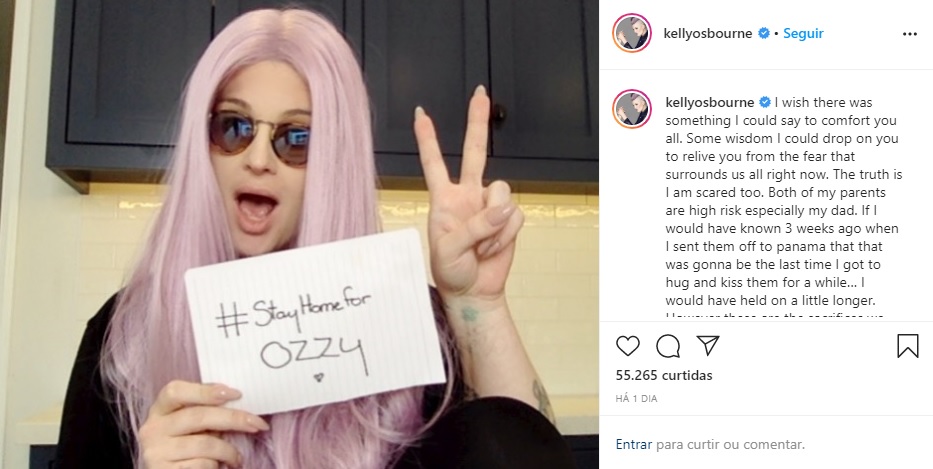Open kellyosbourne username link in the caption
933x469 pixels.
pyautogui.click(x=710, y=102)
